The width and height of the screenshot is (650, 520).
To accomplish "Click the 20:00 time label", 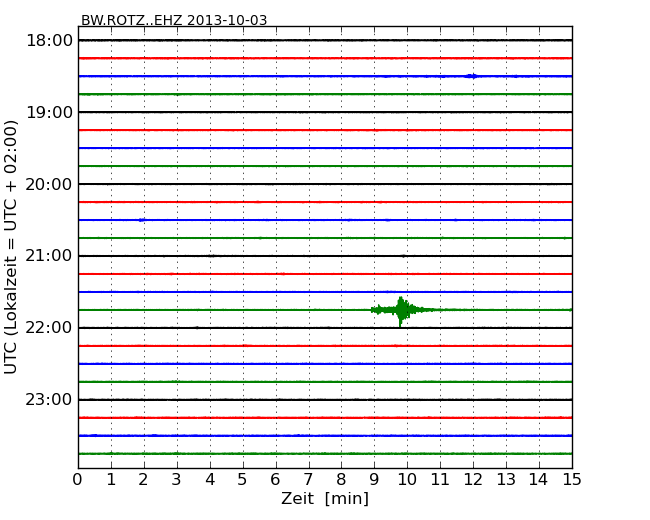I will pyautogui.click(x=49, y=184).
